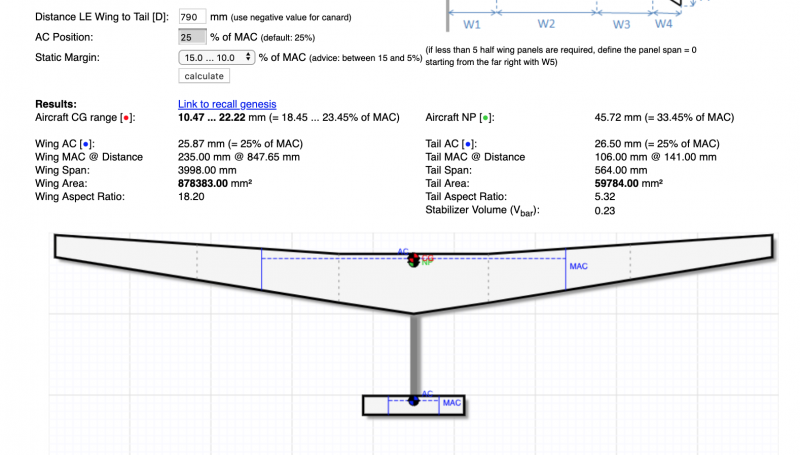Click the W3 span label in the diagram
This screenshot has width=800, height=455.
point(621,23)
